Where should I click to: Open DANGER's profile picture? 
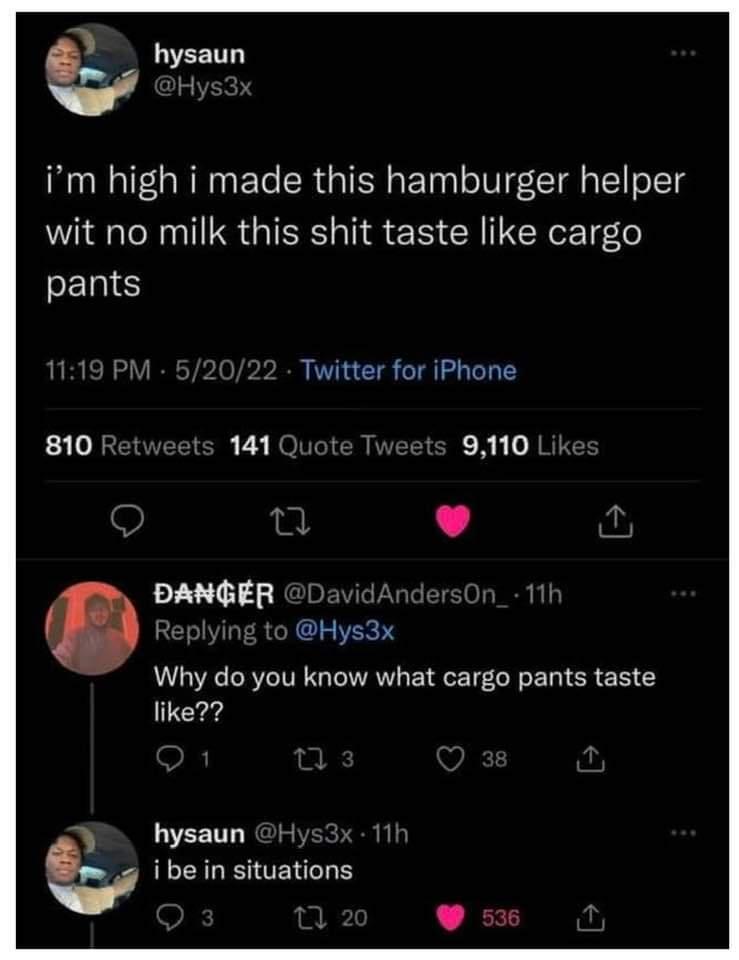point(92,627)
